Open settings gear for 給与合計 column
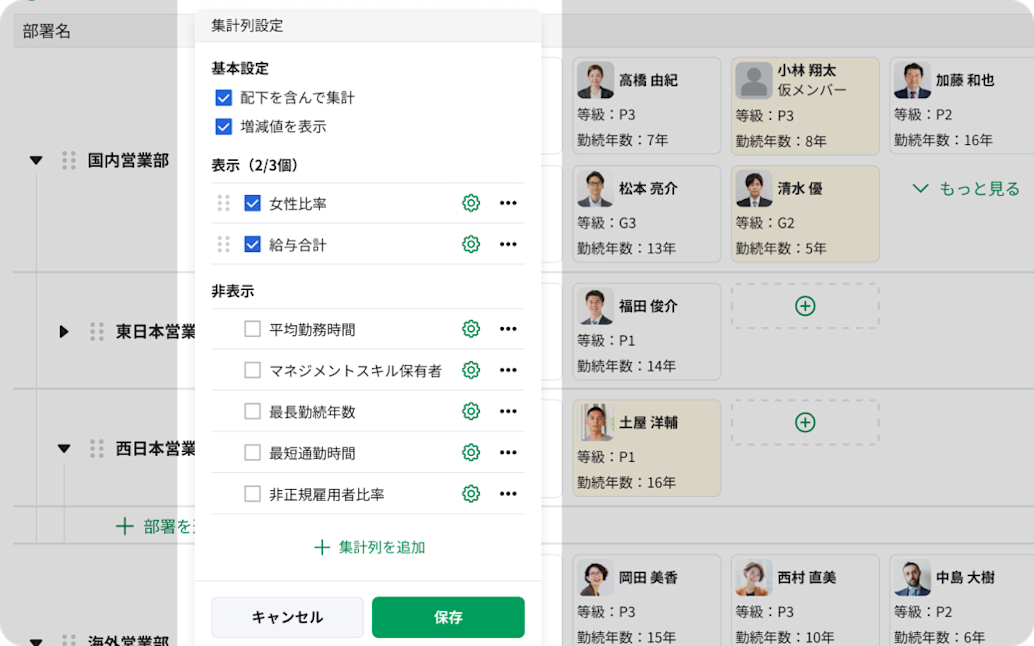1034x646 pixels. pos(470,244)
